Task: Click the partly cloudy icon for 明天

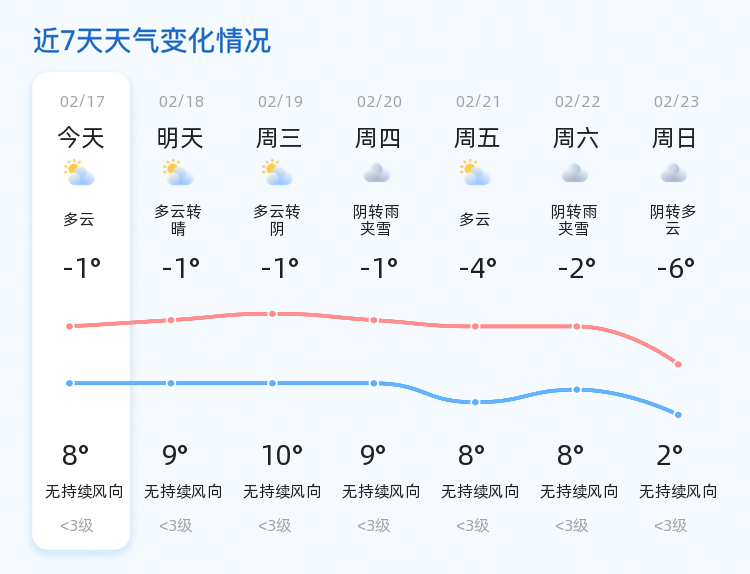Action: click(178, 173)
